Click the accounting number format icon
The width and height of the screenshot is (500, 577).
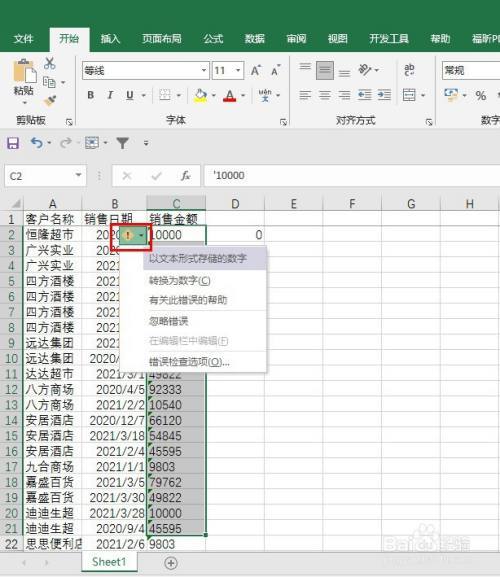point(451,95)
